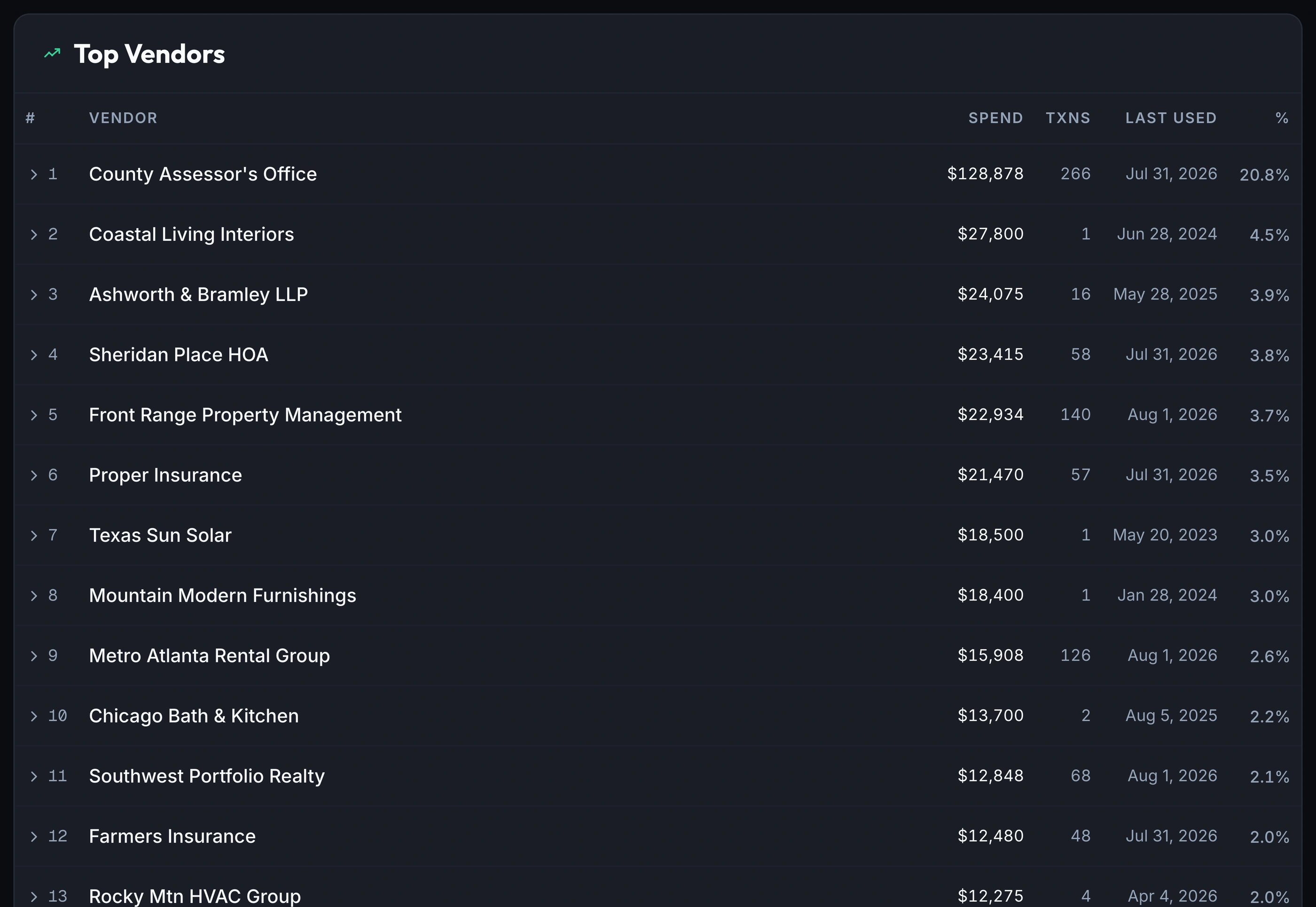This screenshot has height=907, width=1316.
Task: Click the $13,700 spend amount
Action: click(x=991, y=716)
